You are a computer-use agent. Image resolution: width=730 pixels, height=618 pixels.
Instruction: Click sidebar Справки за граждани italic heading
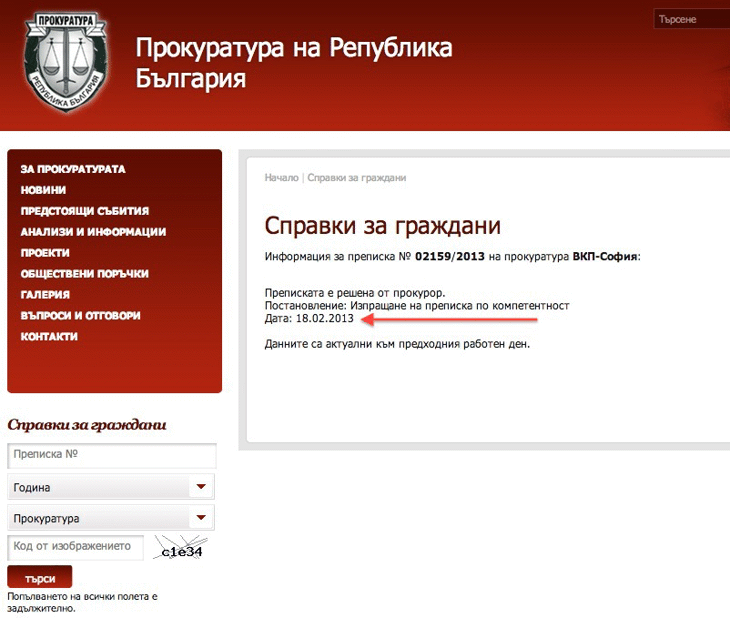click(x=87, y=425)
